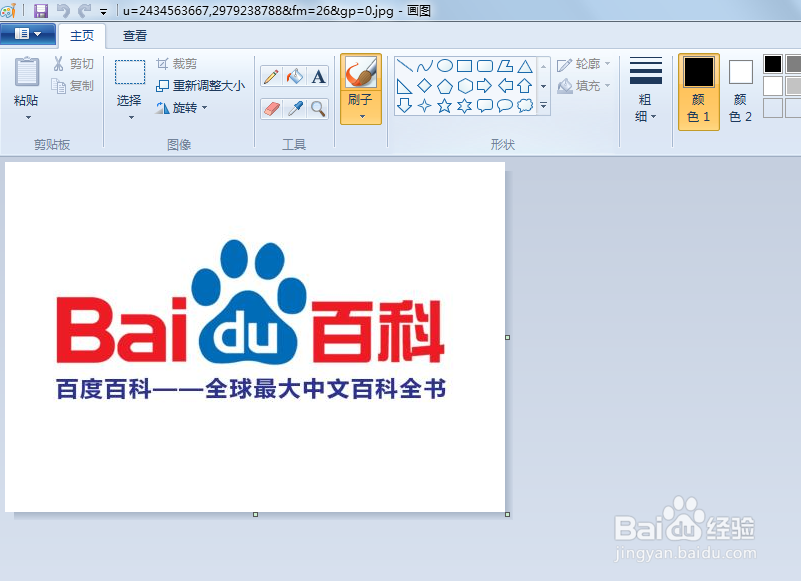Switch to the Home (主页) tab
Image resolution: width=801 pixels, height=581 pixels.
[82, 36]
